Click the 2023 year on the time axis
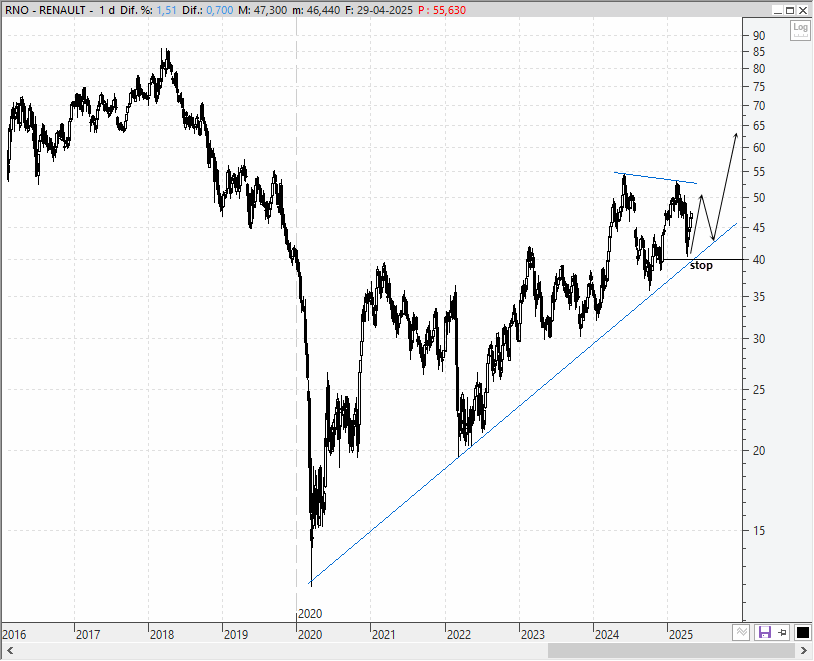Viewport: 814px width, 661px height. (x=533, y=635)
